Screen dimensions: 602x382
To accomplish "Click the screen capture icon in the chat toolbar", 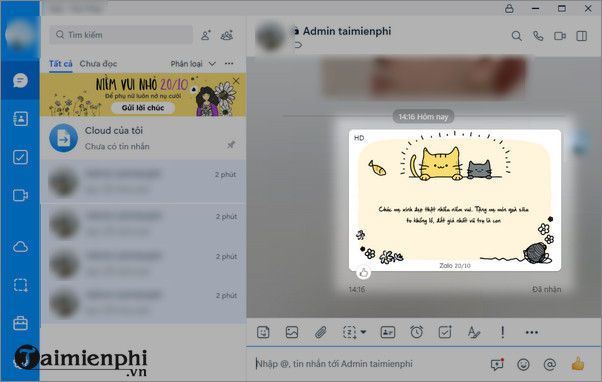I will [x=349, y=332].
